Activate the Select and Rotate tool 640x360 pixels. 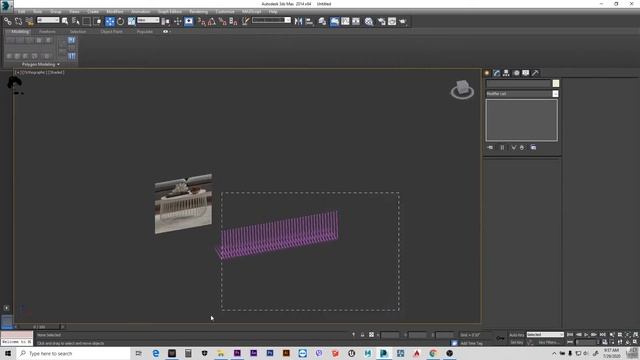coord(120,21)
